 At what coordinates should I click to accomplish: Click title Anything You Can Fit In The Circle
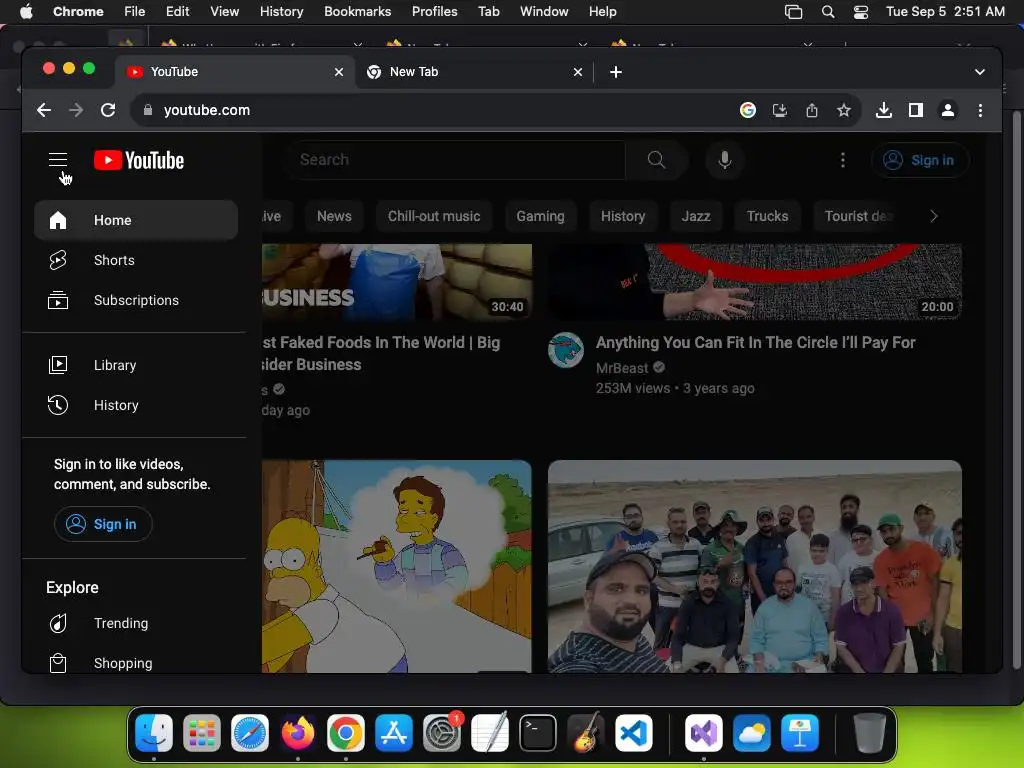pos(755,342)
